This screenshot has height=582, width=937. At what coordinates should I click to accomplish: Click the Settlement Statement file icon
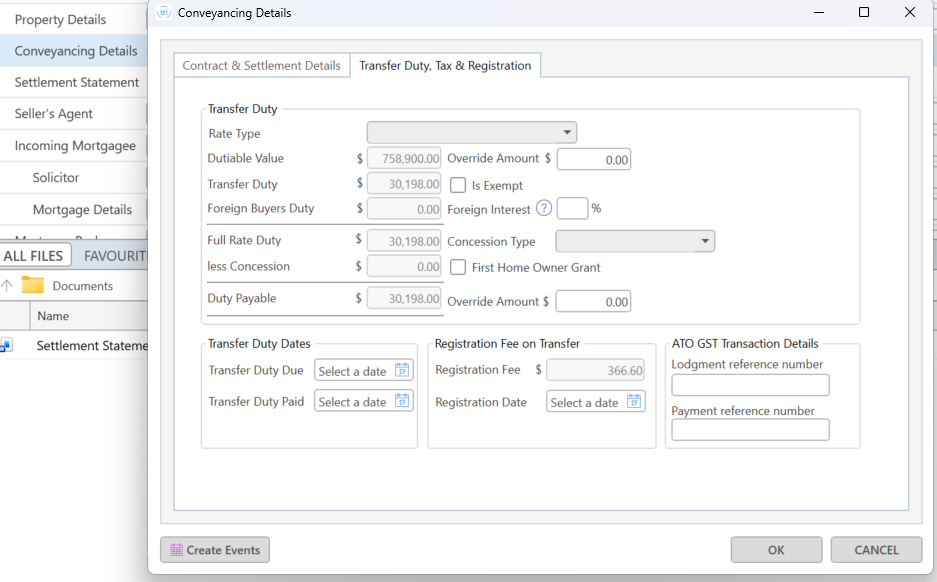[5, 346]
